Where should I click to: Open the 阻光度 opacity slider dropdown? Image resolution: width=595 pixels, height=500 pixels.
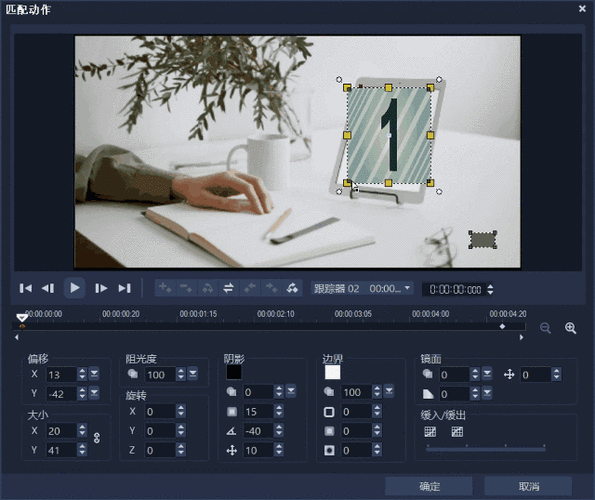[193, 374]
